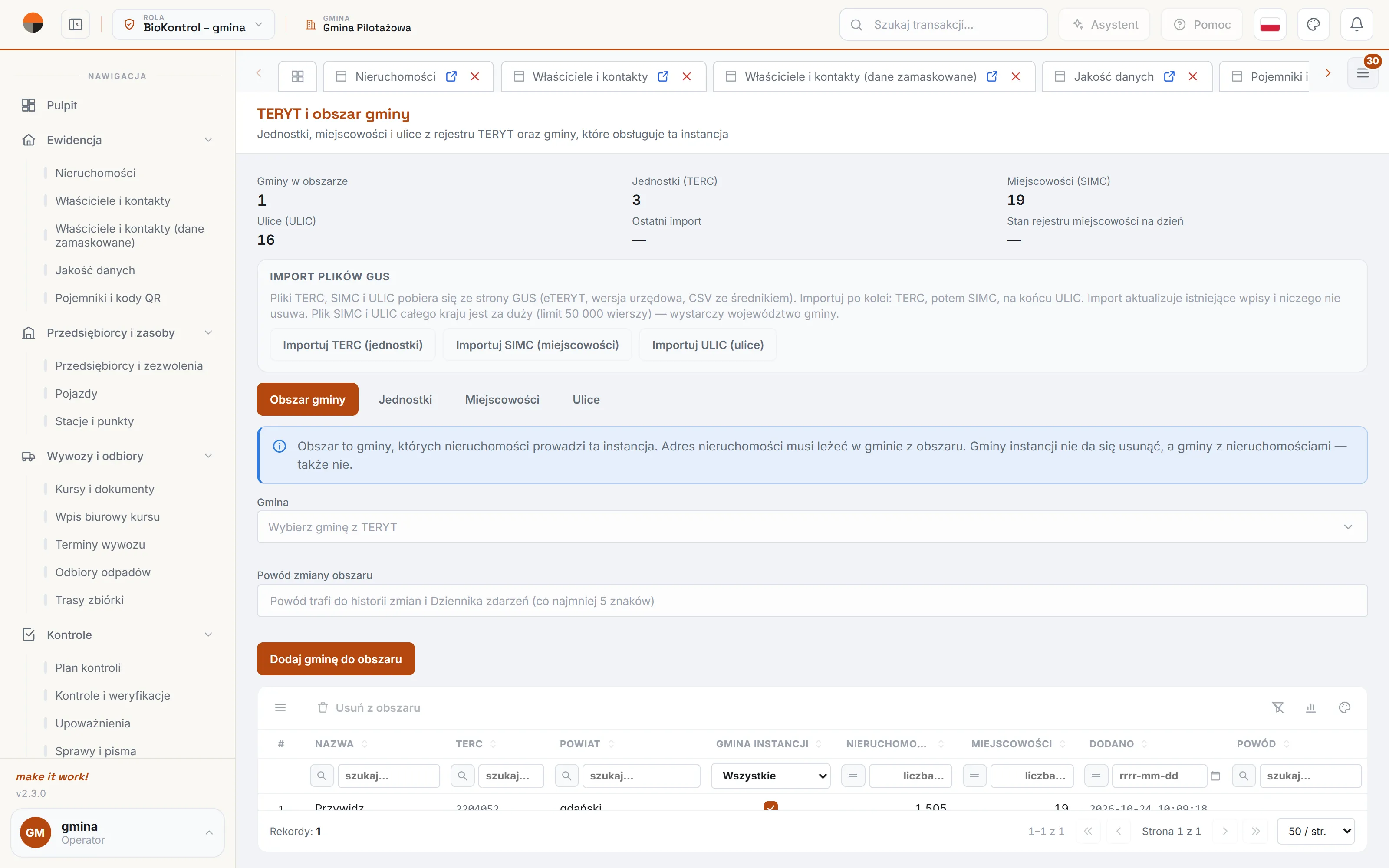Switch to the Ulice tab
This screenshot has height=868, width=1389.
point(586,400)
